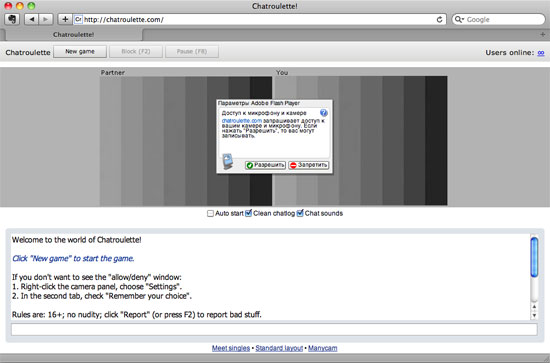Click the chat log scrollbar thumb

534,257
